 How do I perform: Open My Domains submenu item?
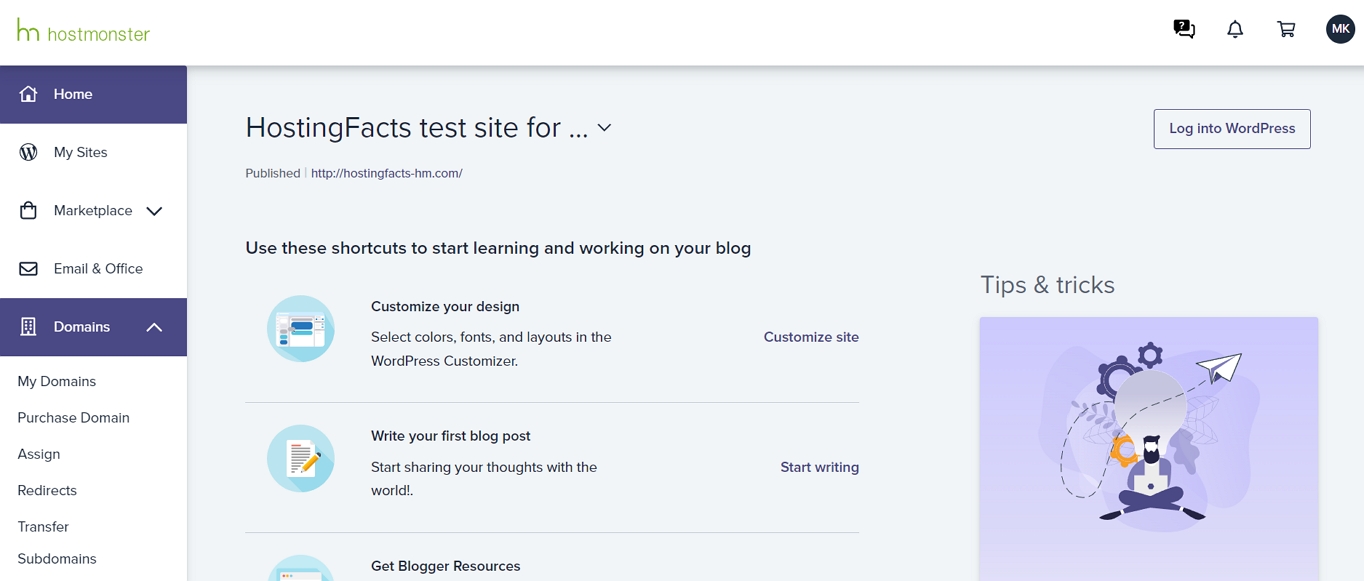[x=57, y=381]
